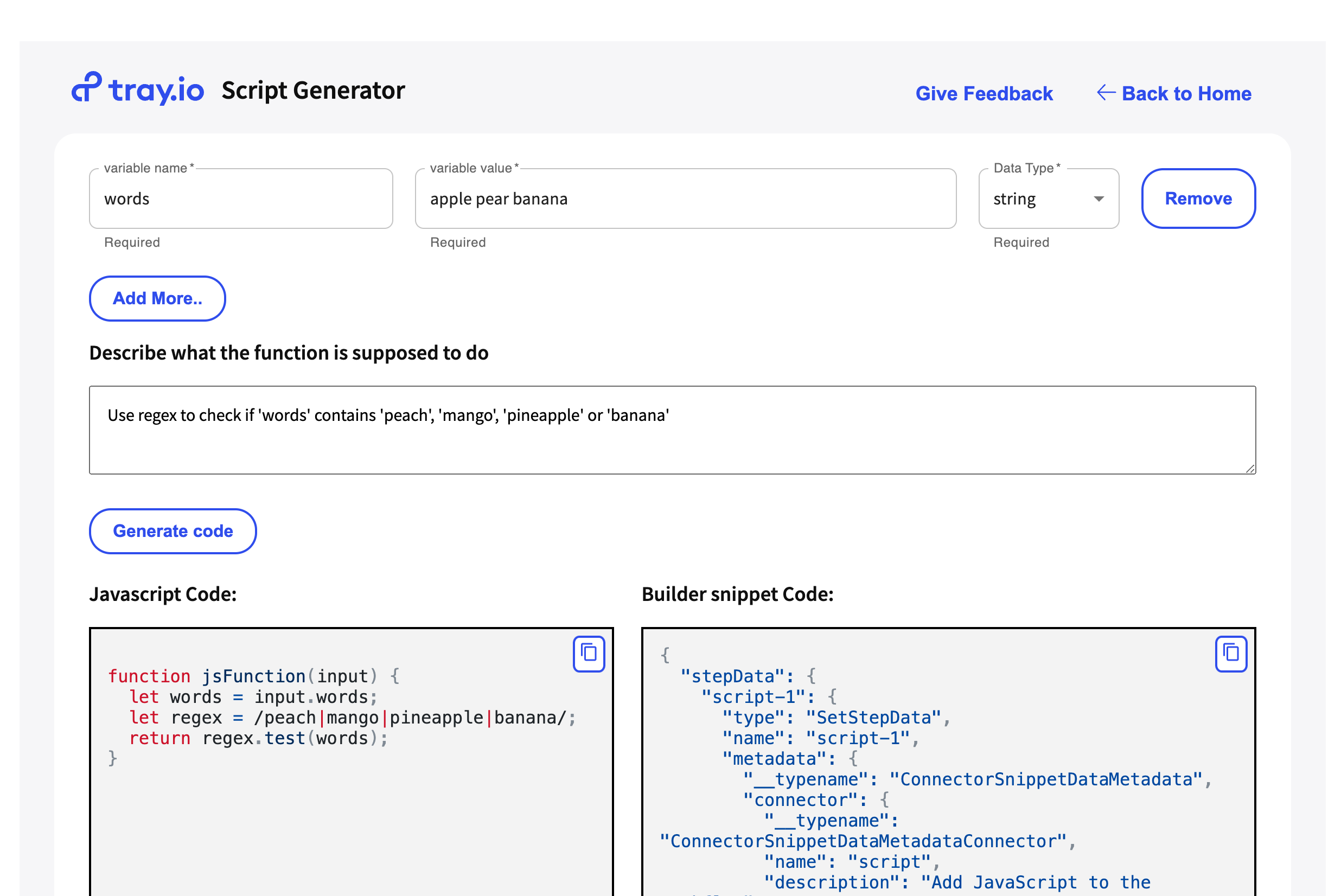Click Give Feedback
The height and width of the screenshot is (896, 1341).
[x=984, y=93]
